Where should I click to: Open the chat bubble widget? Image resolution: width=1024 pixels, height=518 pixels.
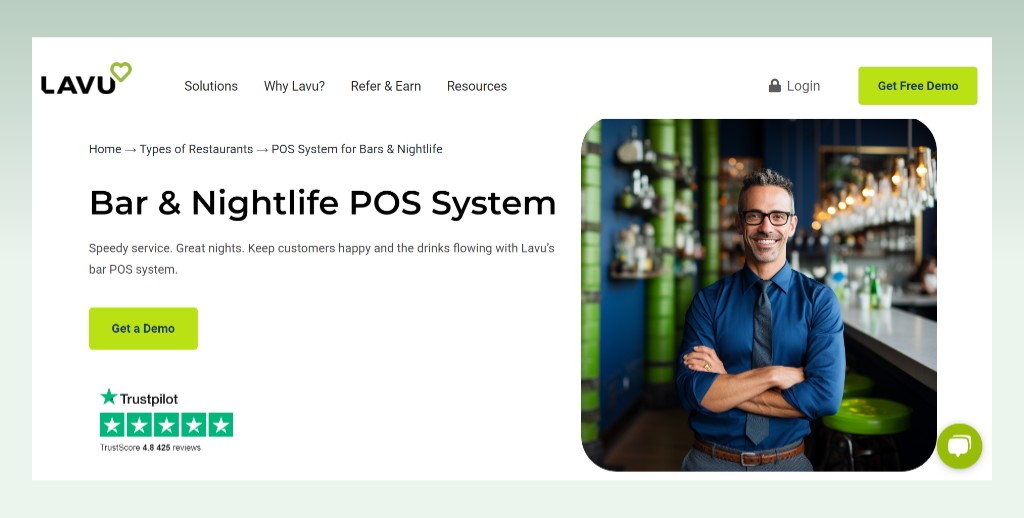click(959, 446)
